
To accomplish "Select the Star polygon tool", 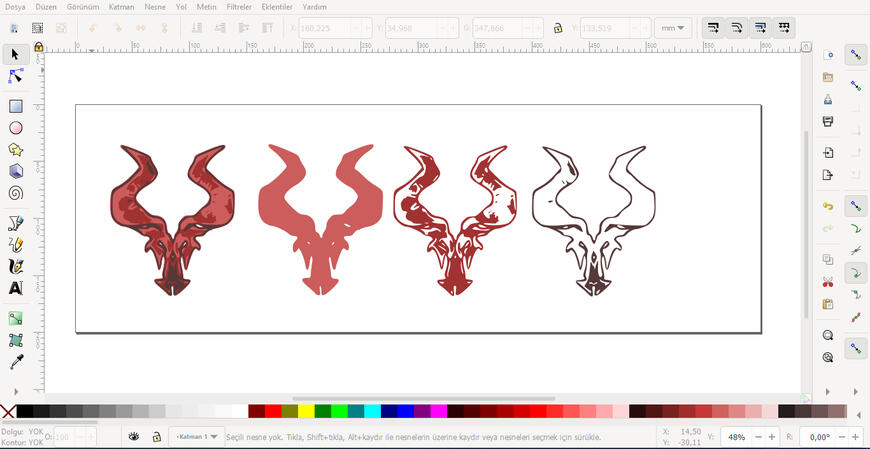I will click(15, 150).
